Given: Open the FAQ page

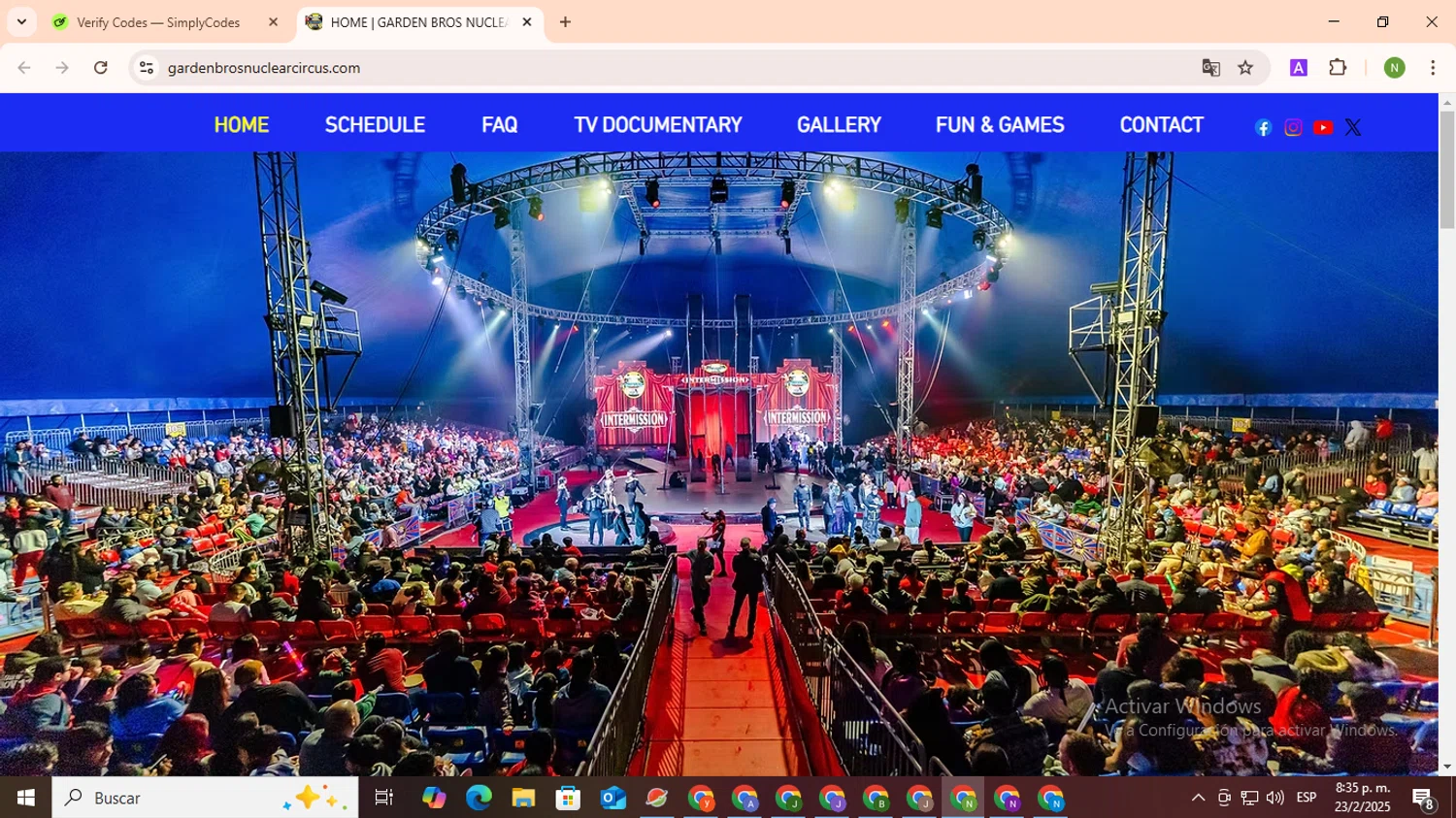Looking at the screenshot, I should [500, 125].
